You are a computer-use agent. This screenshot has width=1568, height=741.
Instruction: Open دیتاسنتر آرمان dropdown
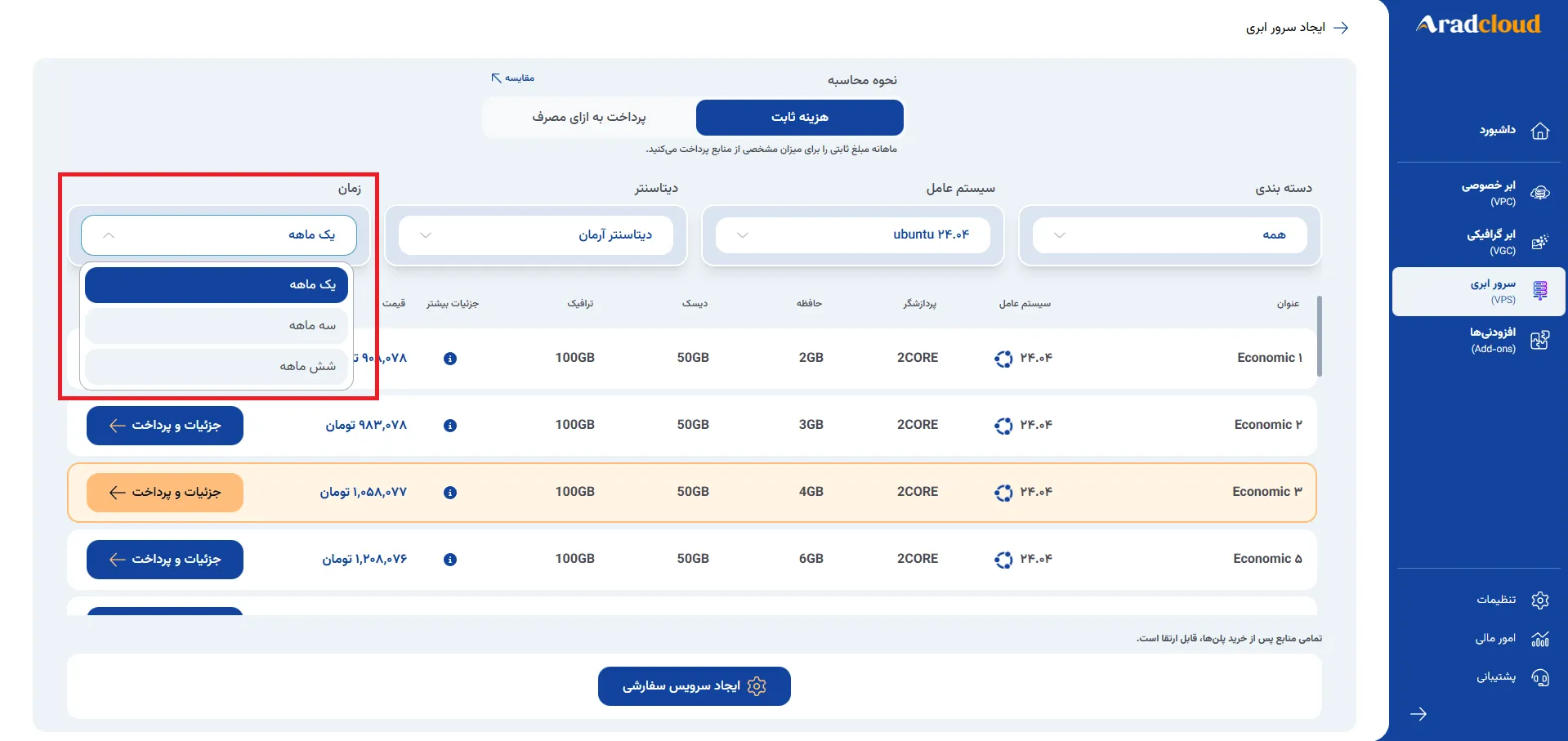[536, 235]
